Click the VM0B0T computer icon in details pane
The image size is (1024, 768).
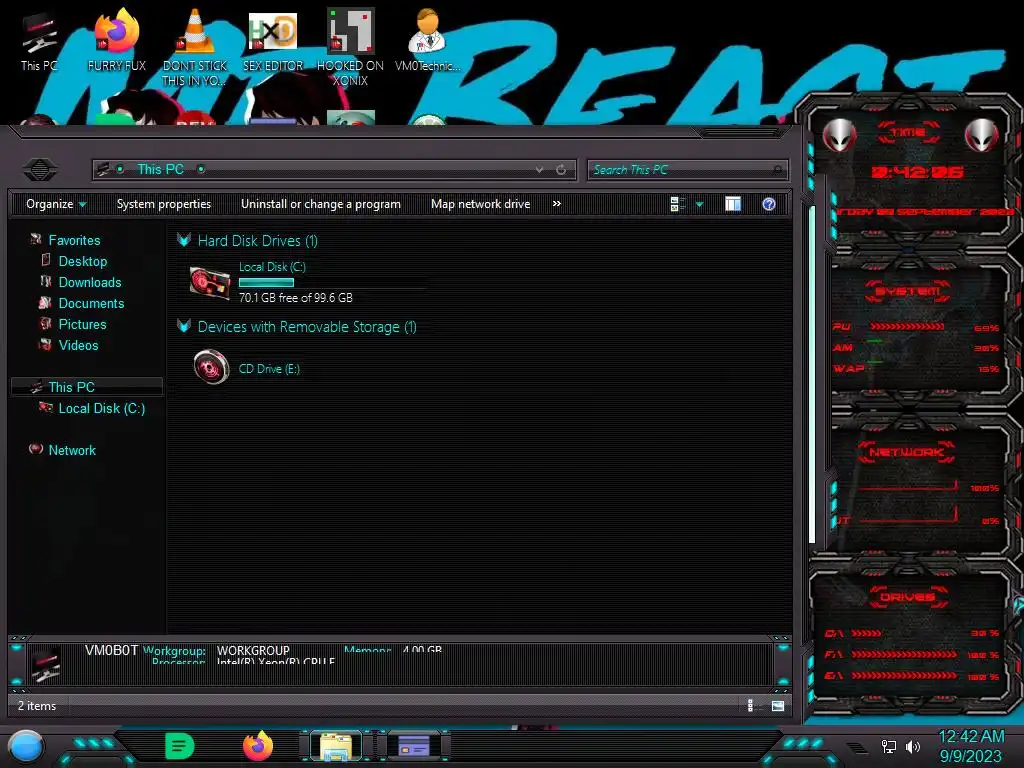coord(46,664)
